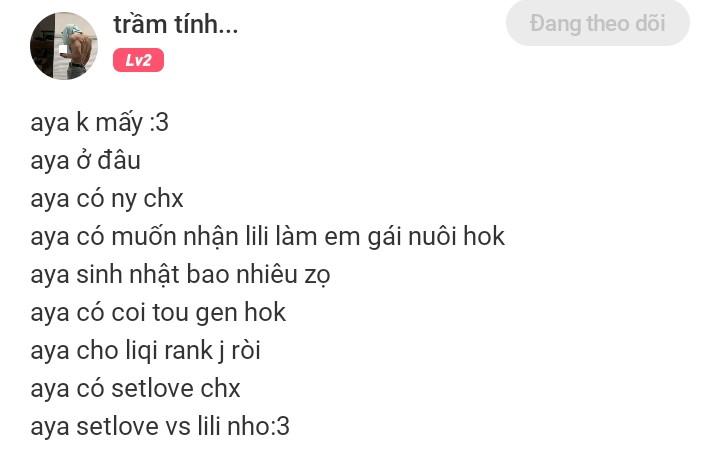The height and width of the screenshot is (462, 720).
Task: Click the line 'aya cho liqi rank j ròi'
Action: click(x=146, y=351)
